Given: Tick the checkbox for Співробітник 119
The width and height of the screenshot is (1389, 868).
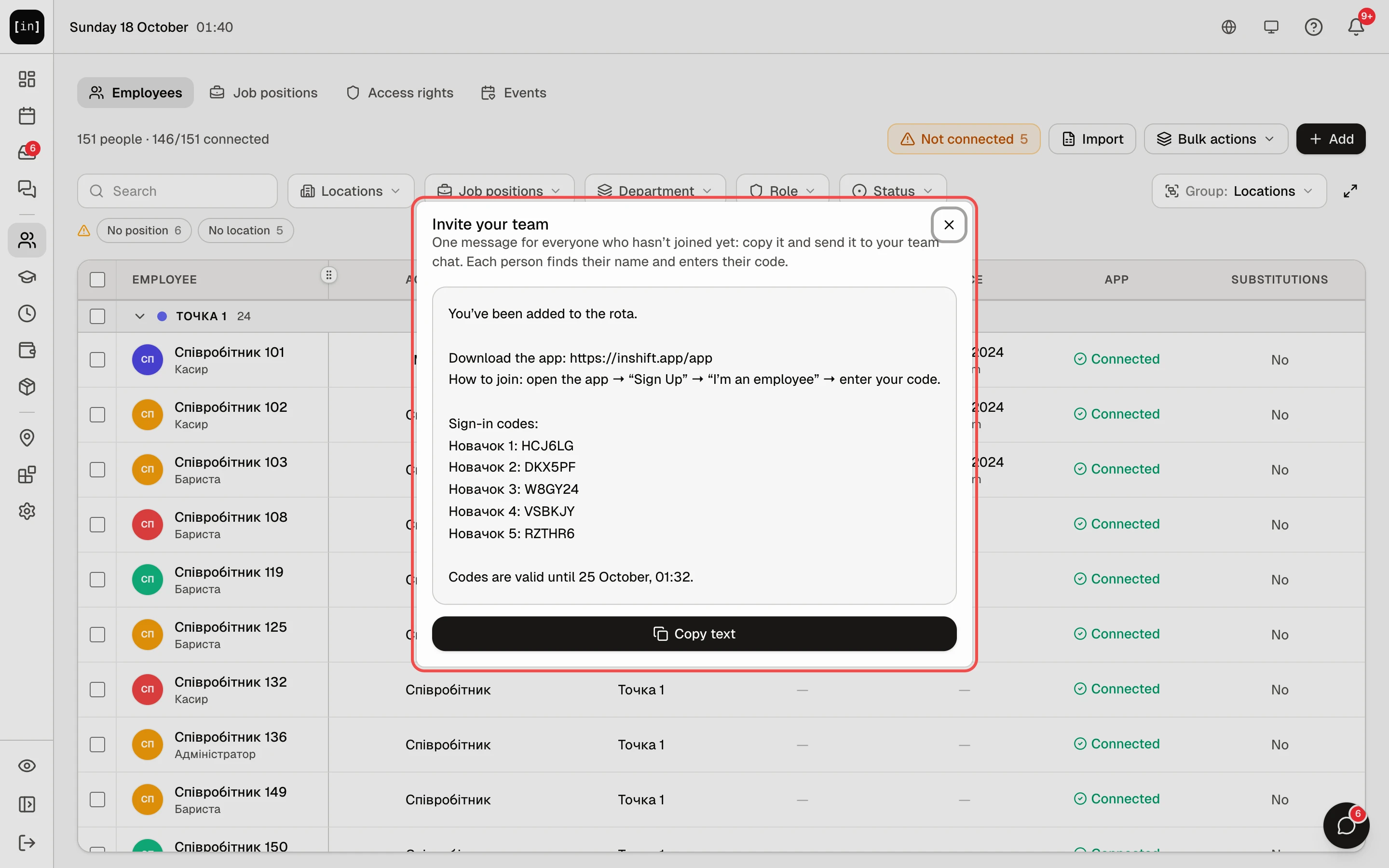Looking at the screenshot, I should (97, 580).
